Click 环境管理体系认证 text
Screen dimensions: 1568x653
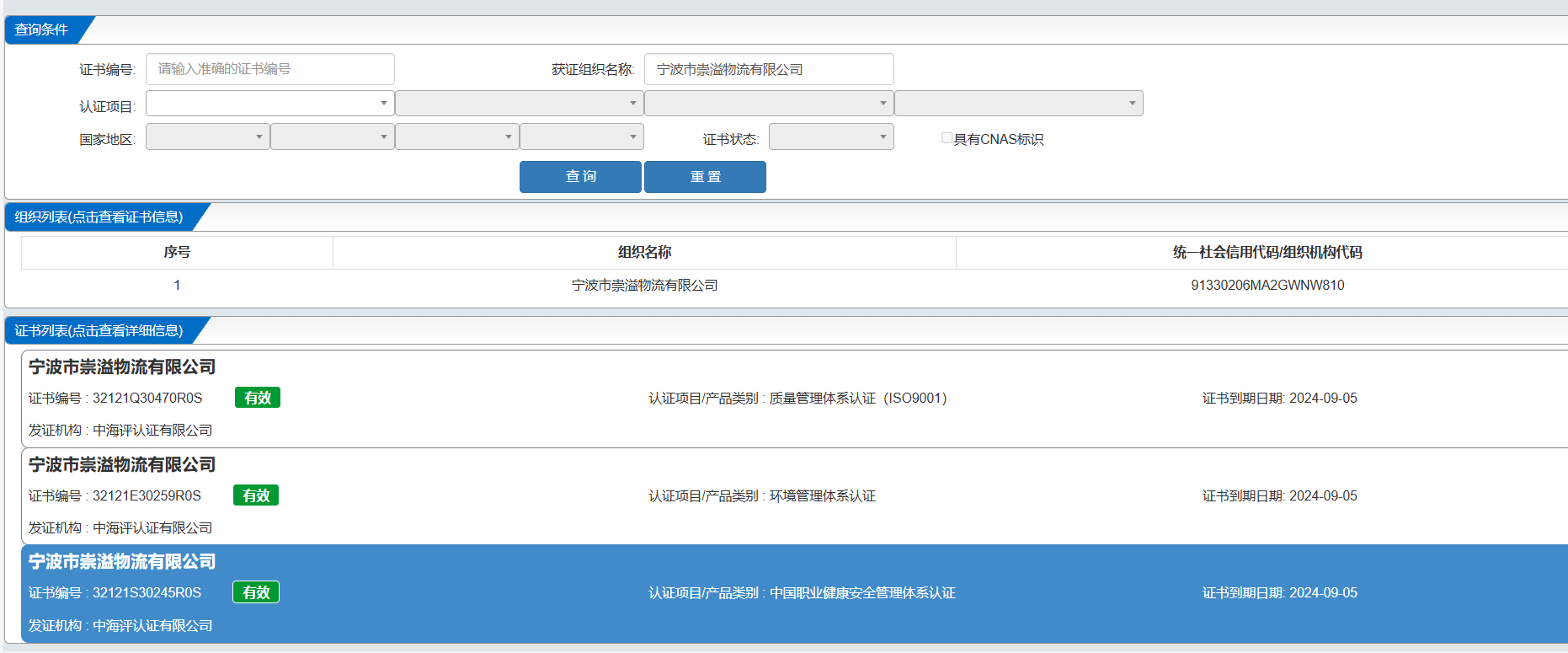pos(823,496)
